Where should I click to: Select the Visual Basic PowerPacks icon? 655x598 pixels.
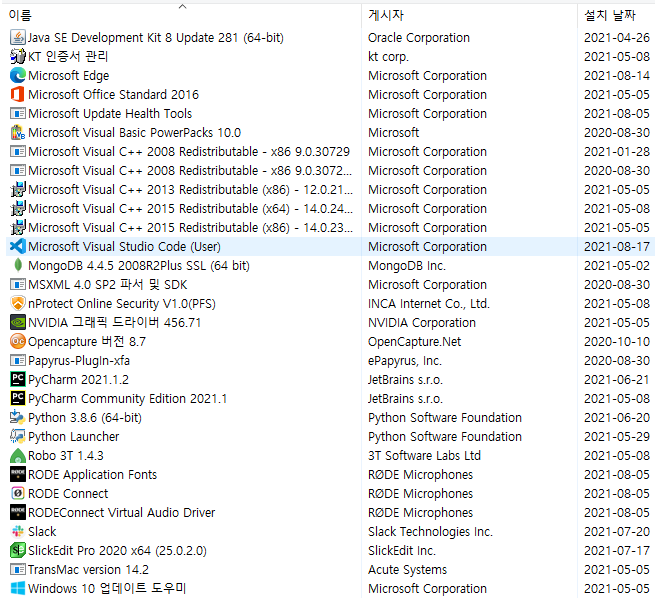18,132
